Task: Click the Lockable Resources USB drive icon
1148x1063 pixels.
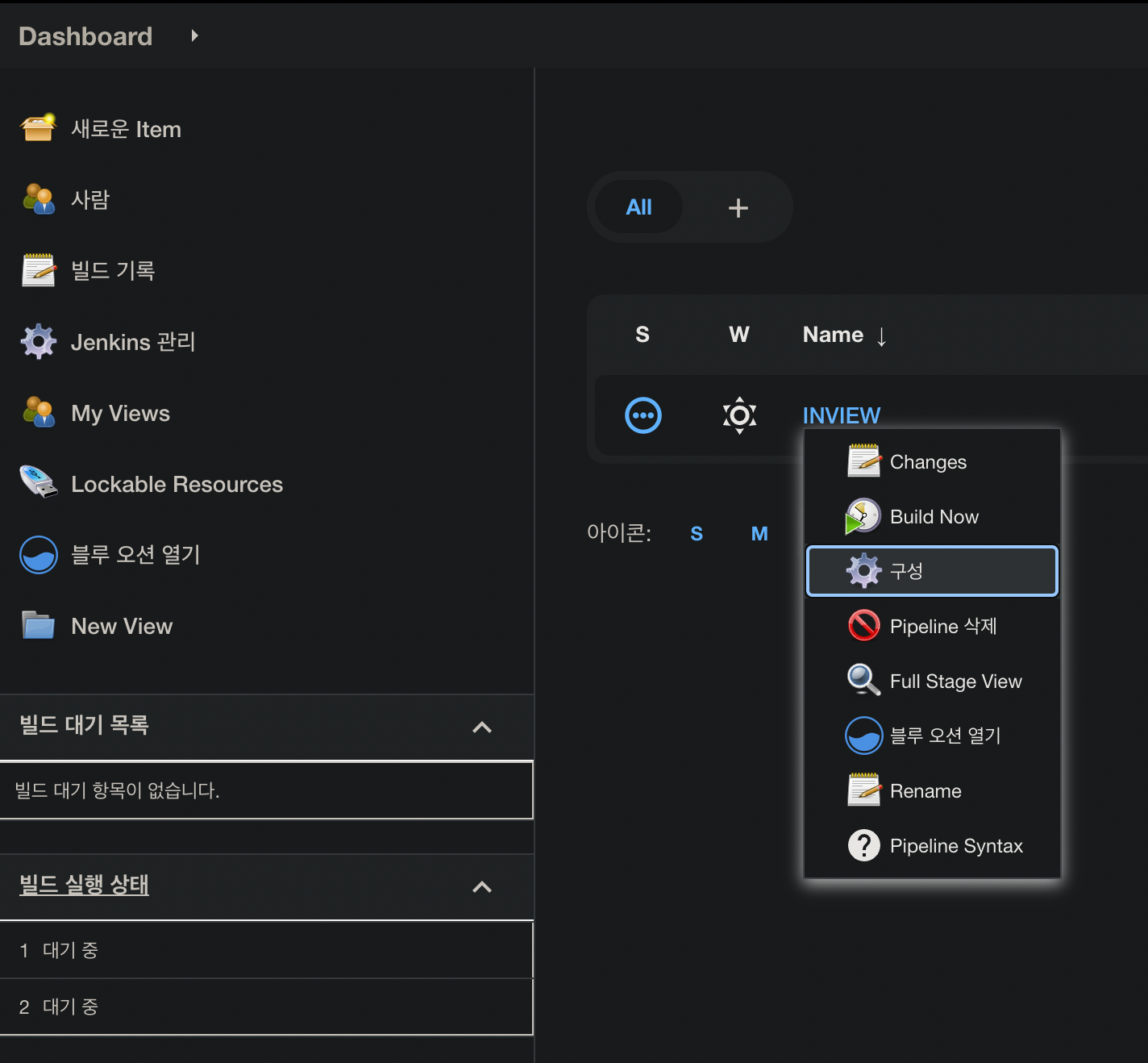Action: coord(38,482)
